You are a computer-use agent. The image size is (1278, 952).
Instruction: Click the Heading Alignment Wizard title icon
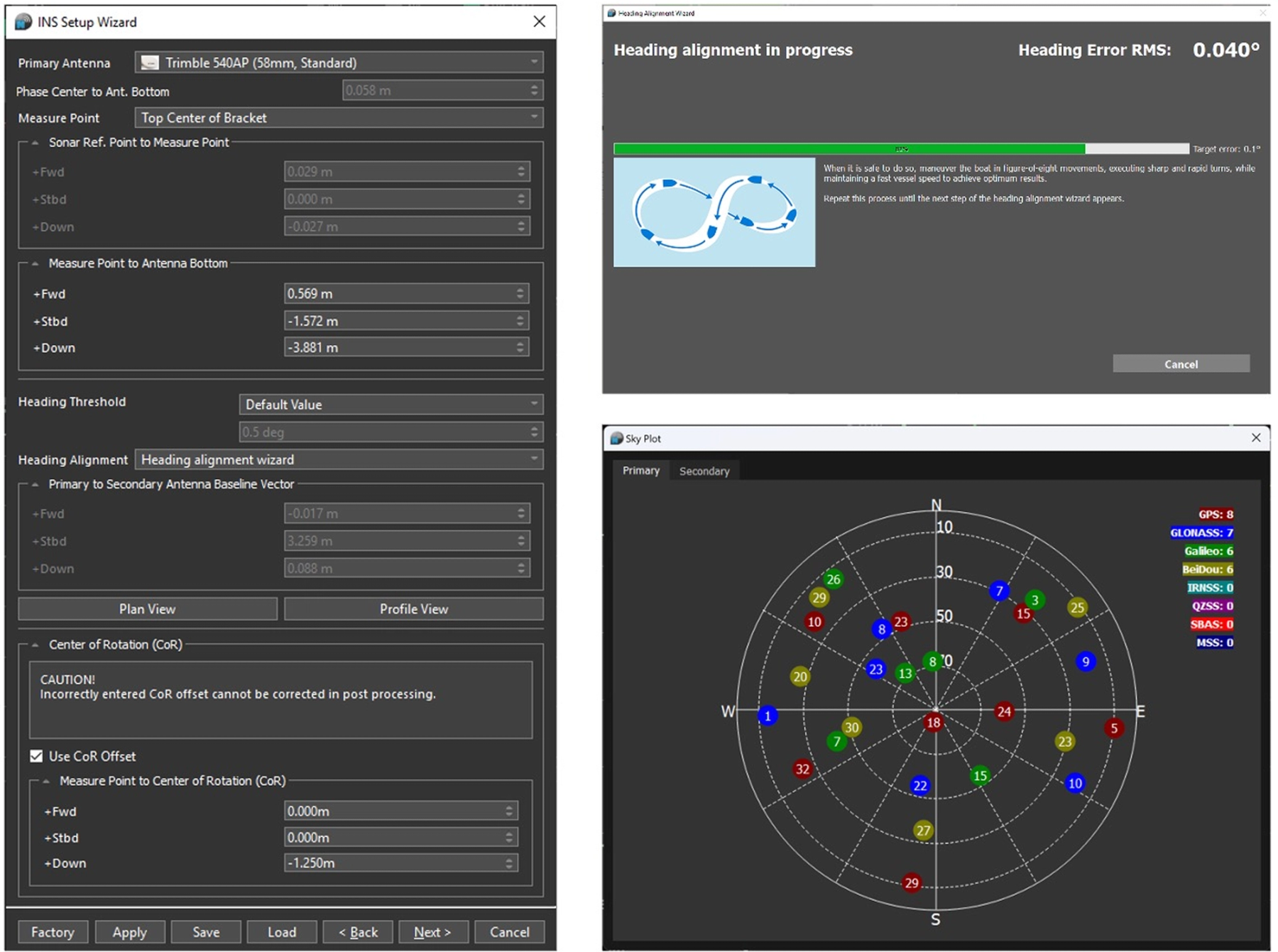611,13
